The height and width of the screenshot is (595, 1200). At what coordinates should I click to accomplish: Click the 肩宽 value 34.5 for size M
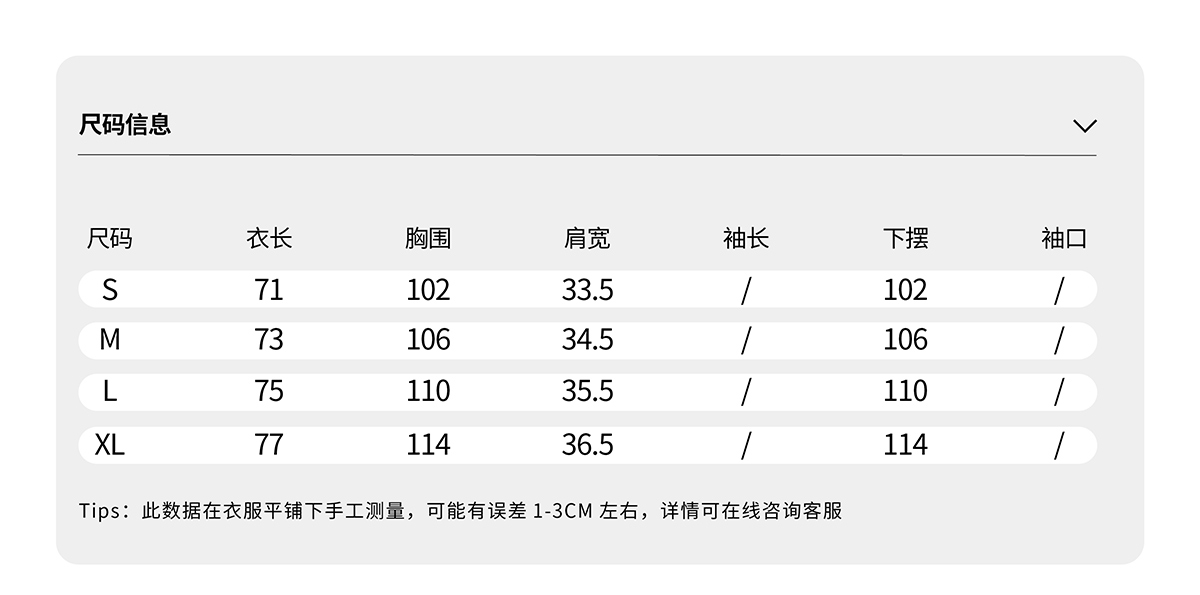click(587, 341)
